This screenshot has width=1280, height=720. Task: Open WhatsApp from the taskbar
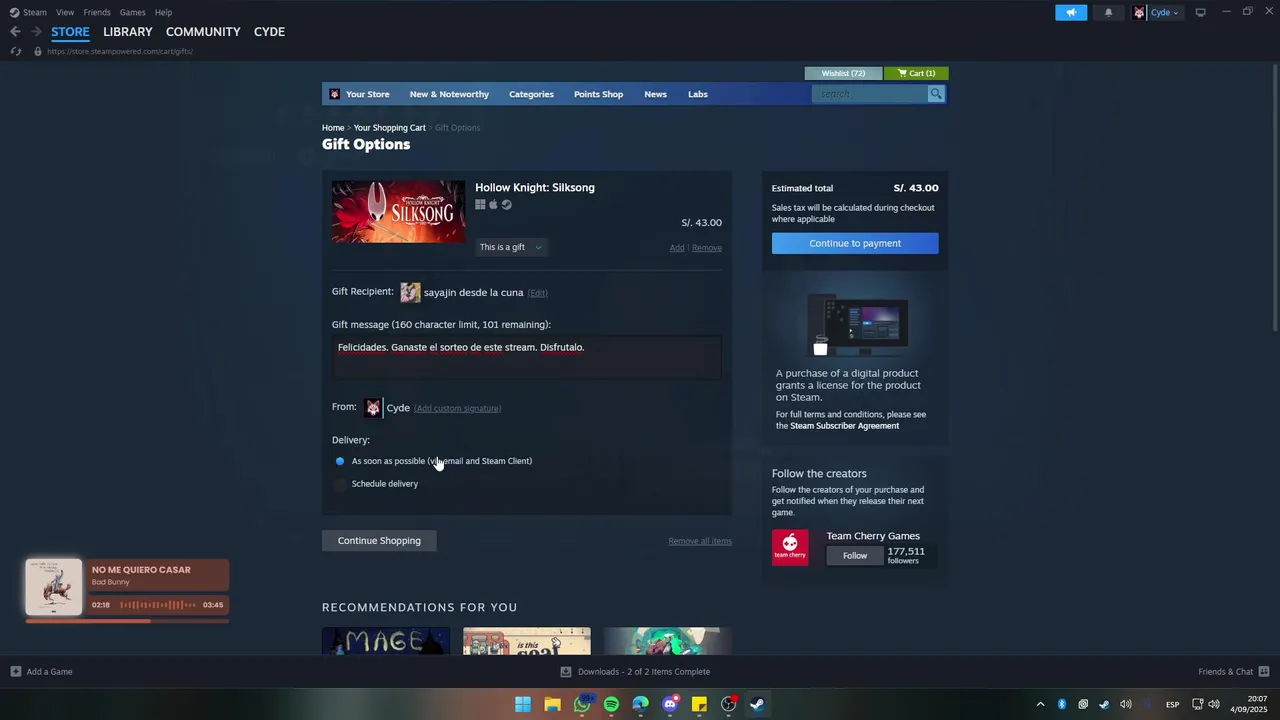pyautogui.click(x=582, y=704)
